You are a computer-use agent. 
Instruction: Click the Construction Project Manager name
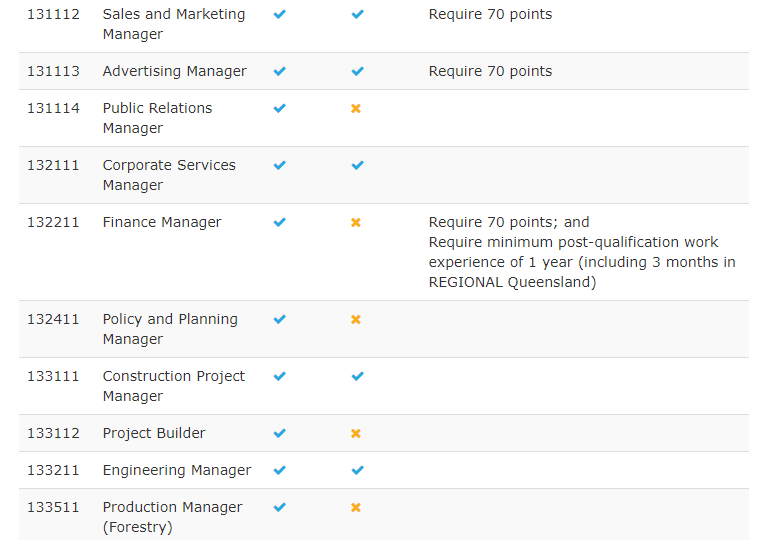[x=174, y=386]
